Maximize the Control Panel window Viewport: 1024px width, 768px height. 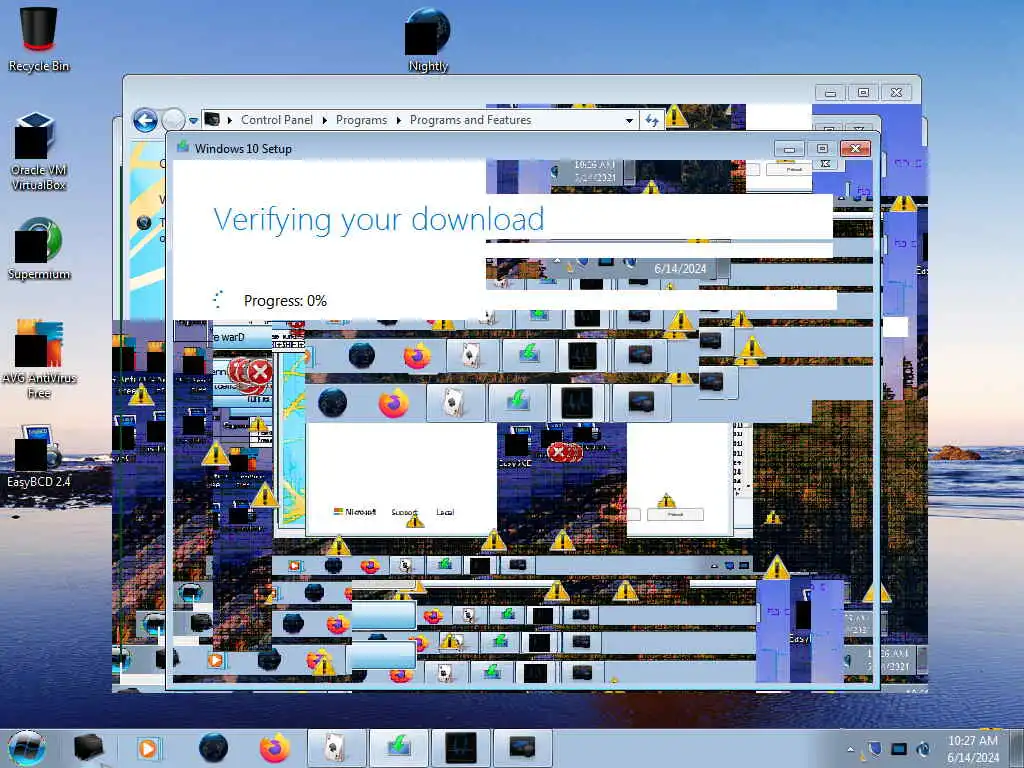click(x=863, y=93)
